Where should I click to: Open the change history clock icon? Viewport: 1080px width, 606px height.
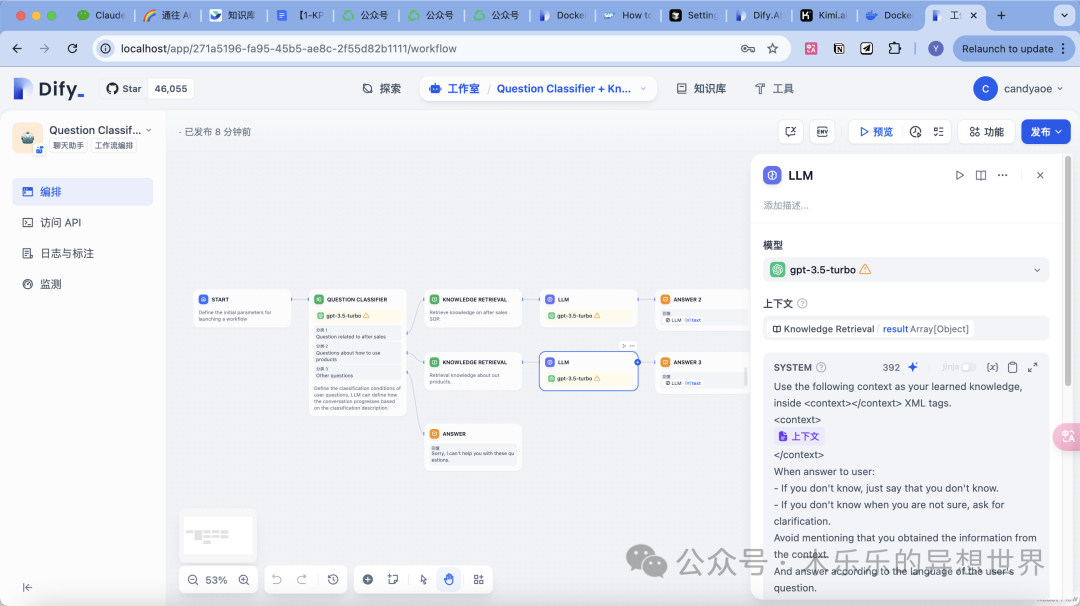click(333, 580)
